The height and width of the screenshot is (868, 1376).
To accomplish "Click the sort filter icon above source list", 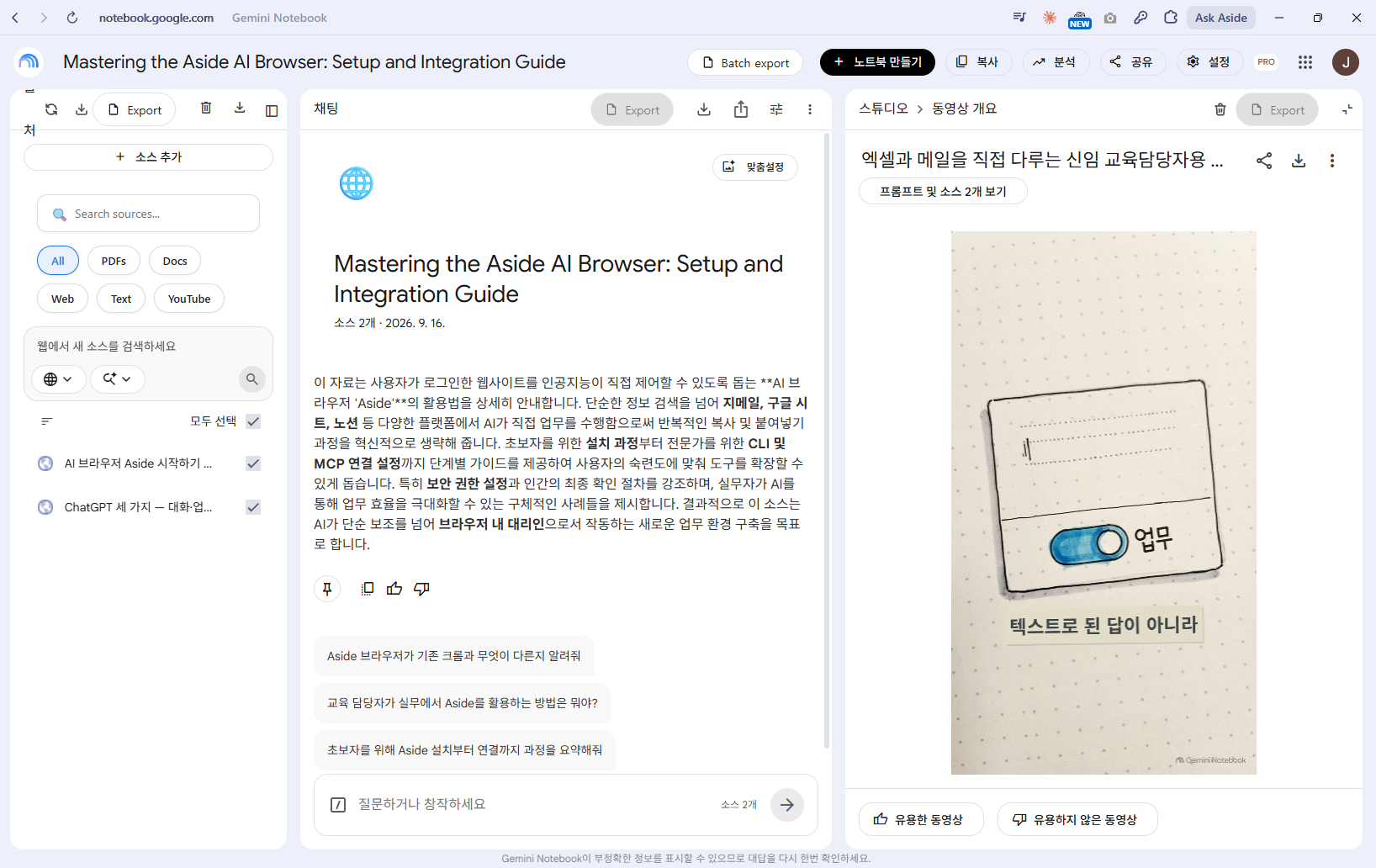I will click(47, 421).
